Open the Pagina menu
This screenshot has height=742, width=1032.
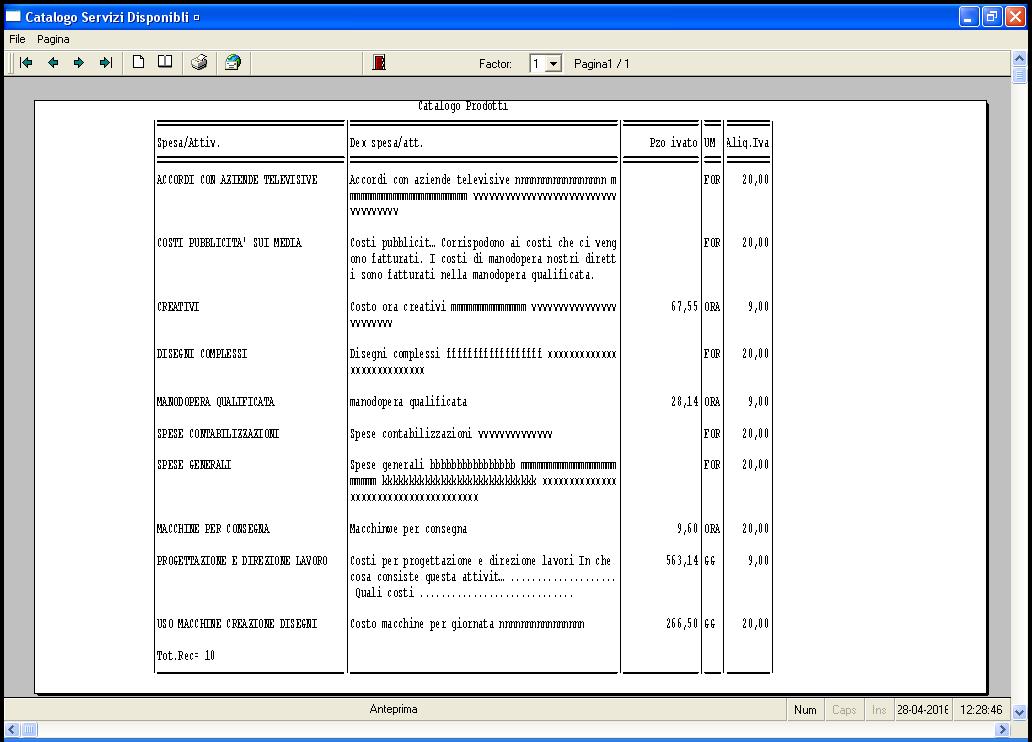pos(53,39)
